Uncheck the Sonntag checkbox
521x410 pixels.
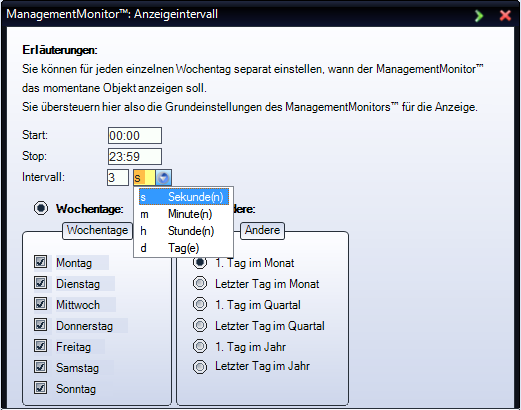(x=40, y=388)
